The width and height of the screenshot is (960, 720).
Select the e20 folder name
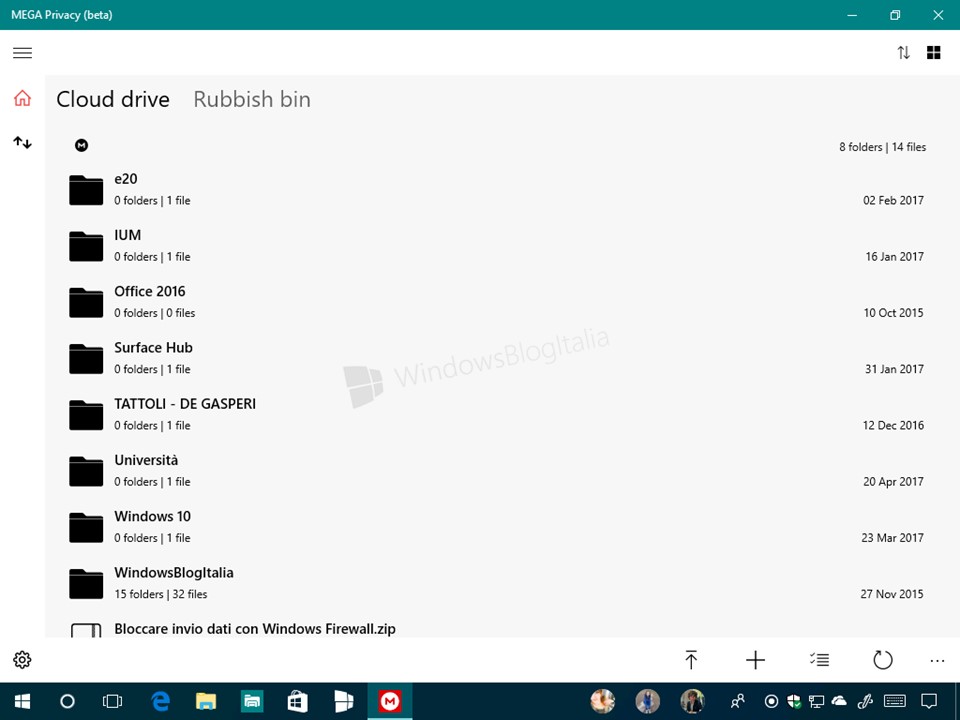[126, 179]
